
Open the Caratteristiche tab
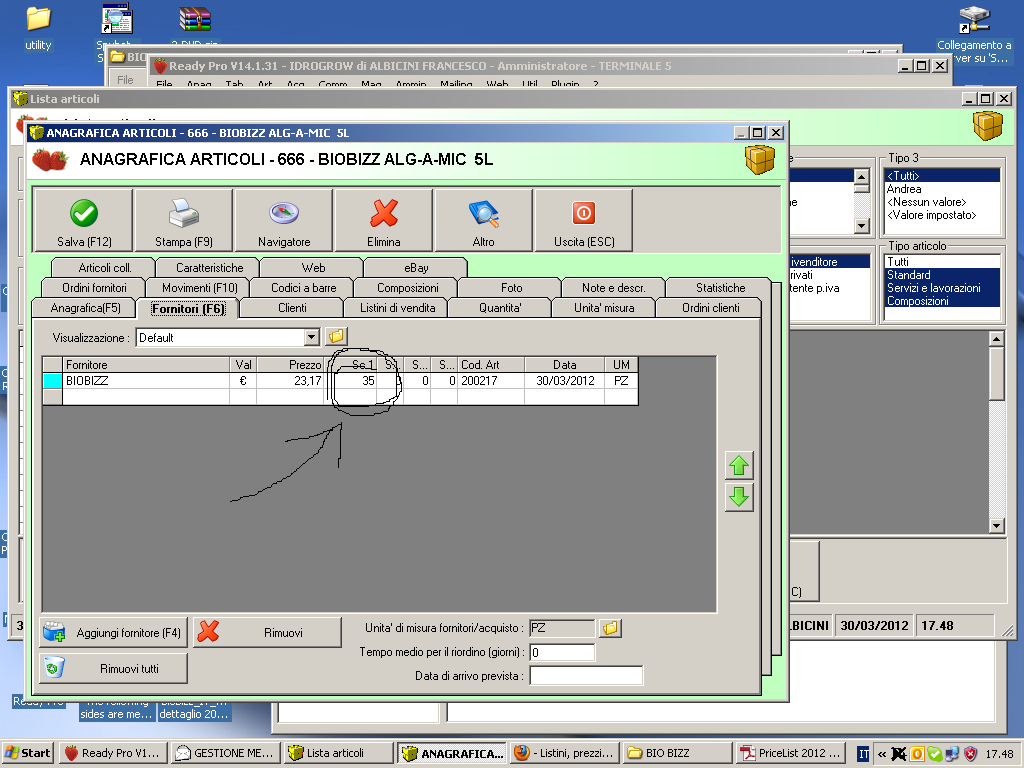(209, 268)
